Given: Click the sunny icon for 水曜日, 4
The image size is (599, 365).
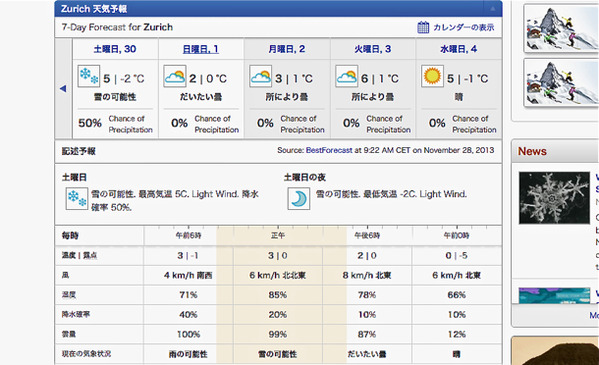Looking at the screenshot, I should 432,76.
